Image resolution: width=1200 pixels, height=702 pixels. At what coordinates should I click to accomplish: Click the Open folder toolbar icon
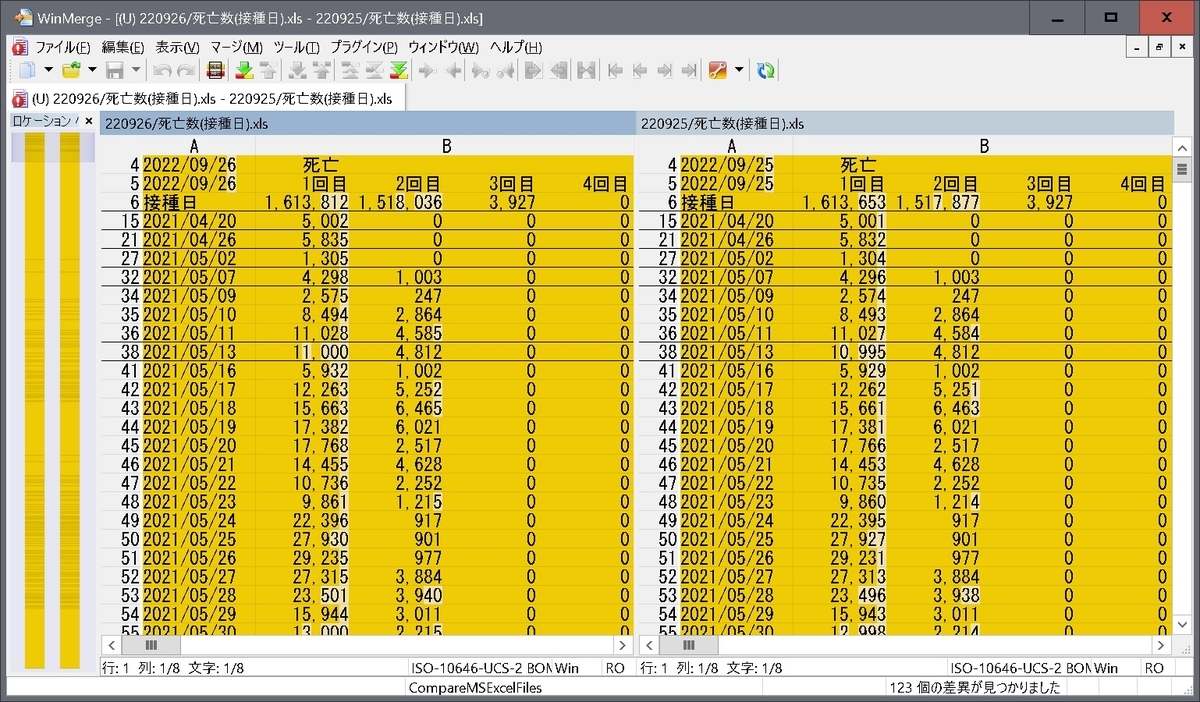click(x=71, y=70)
